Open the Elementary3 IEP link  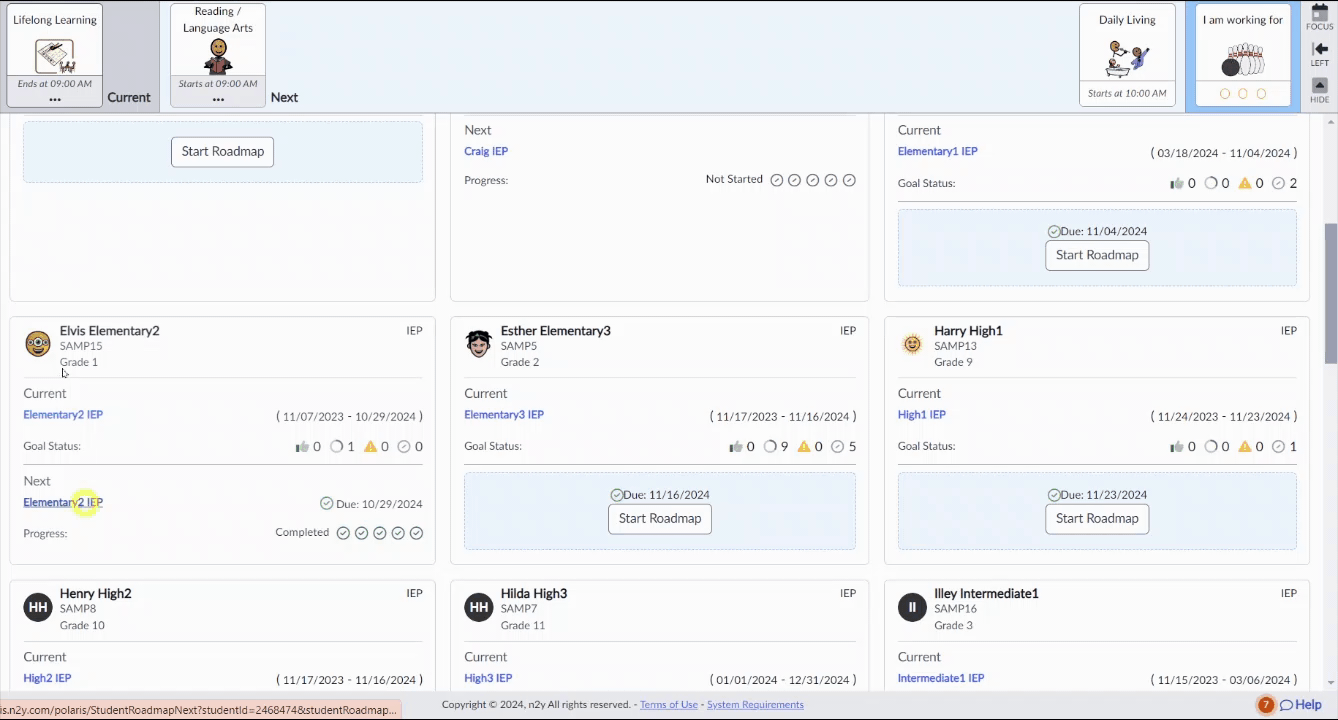pyautogui.click(x=504, y=415)
